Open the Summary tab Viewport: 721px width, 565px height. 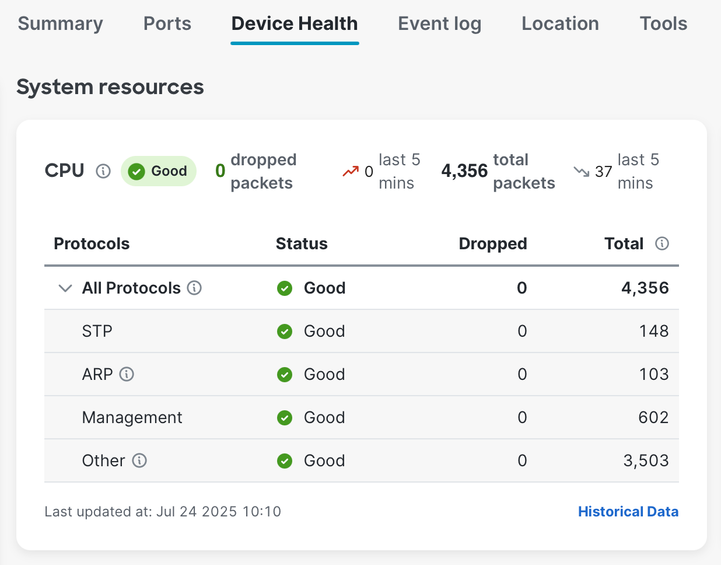click(x=60, y=24)
